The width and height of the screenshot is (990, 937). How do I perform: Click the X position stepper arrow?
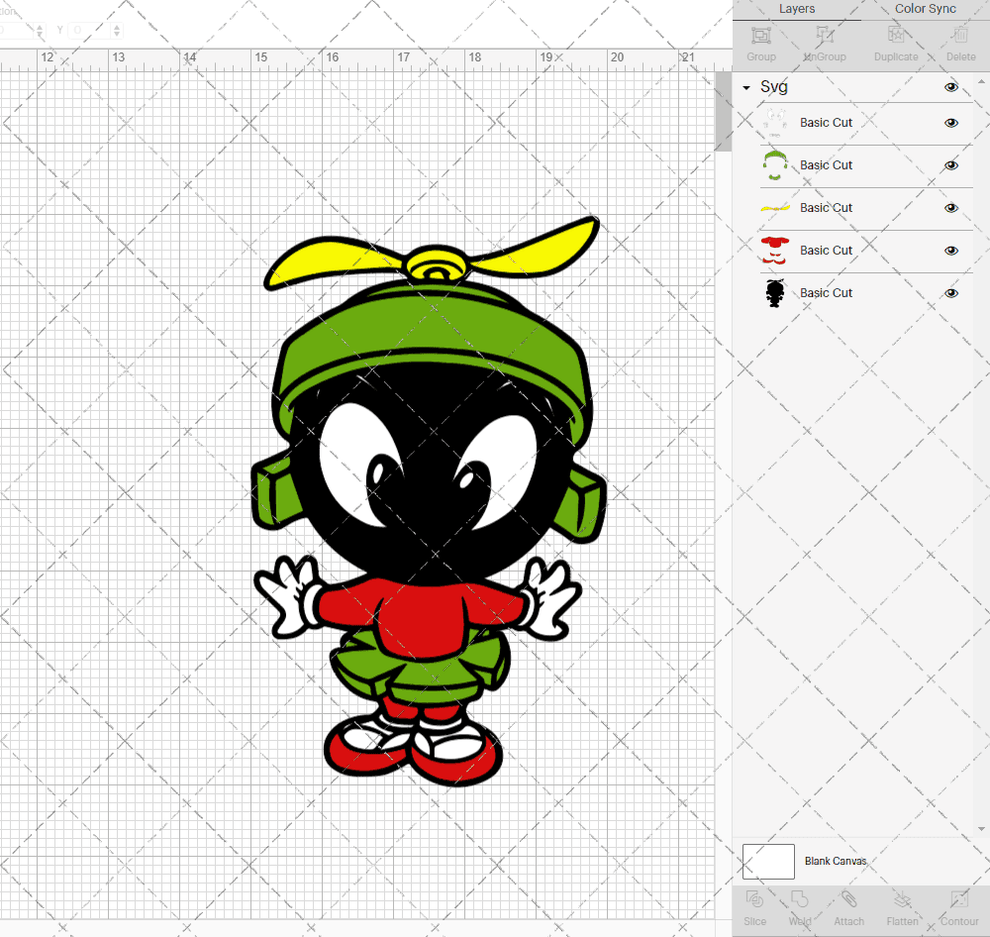40,30
